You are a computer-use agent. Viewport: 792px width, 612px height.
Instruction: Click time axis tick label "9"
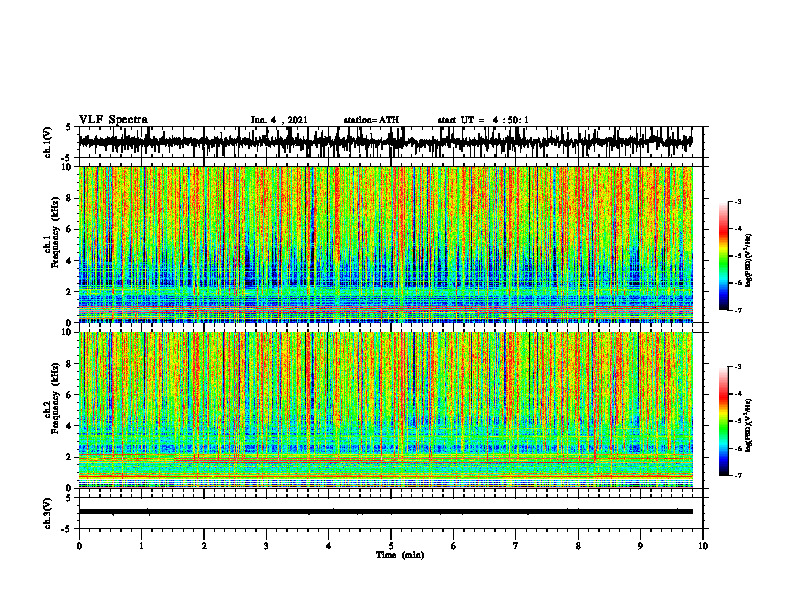(640, 546)
